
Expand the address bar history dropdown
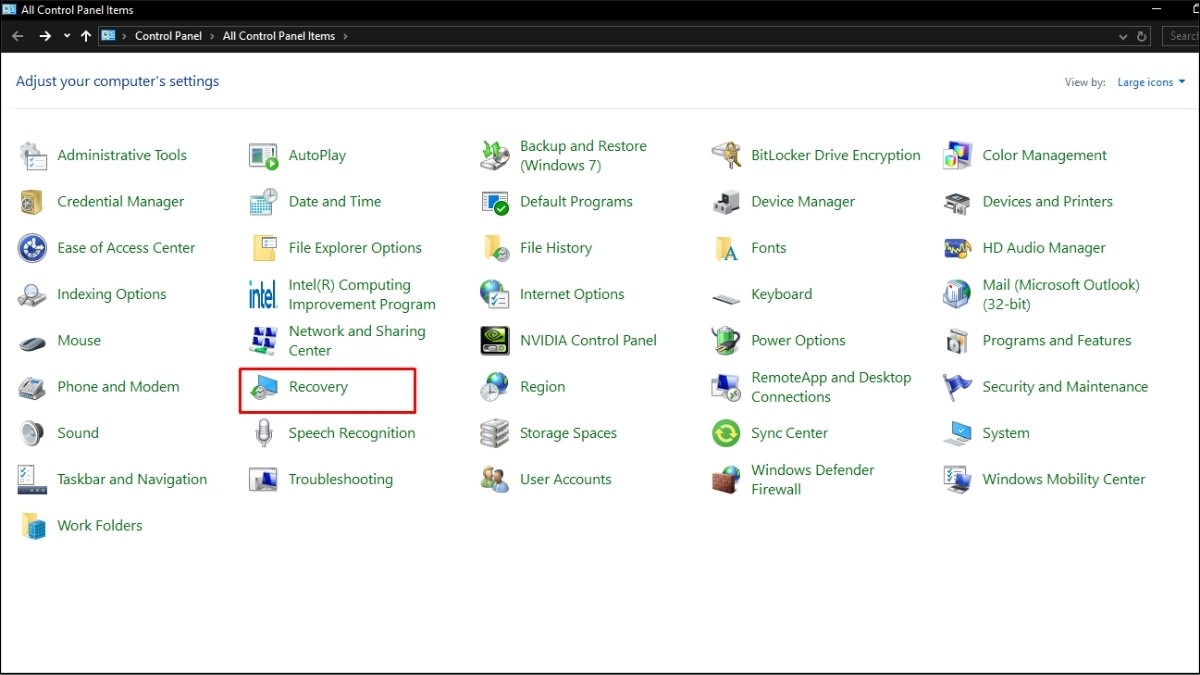pyautogui.click(x=1124, y=36)
